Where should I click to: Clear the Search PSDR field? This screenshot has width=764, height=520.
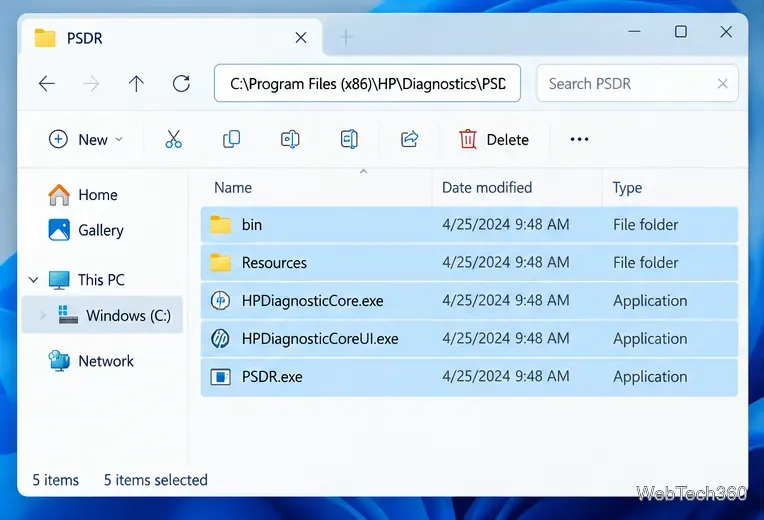click(x=723, y=84)
